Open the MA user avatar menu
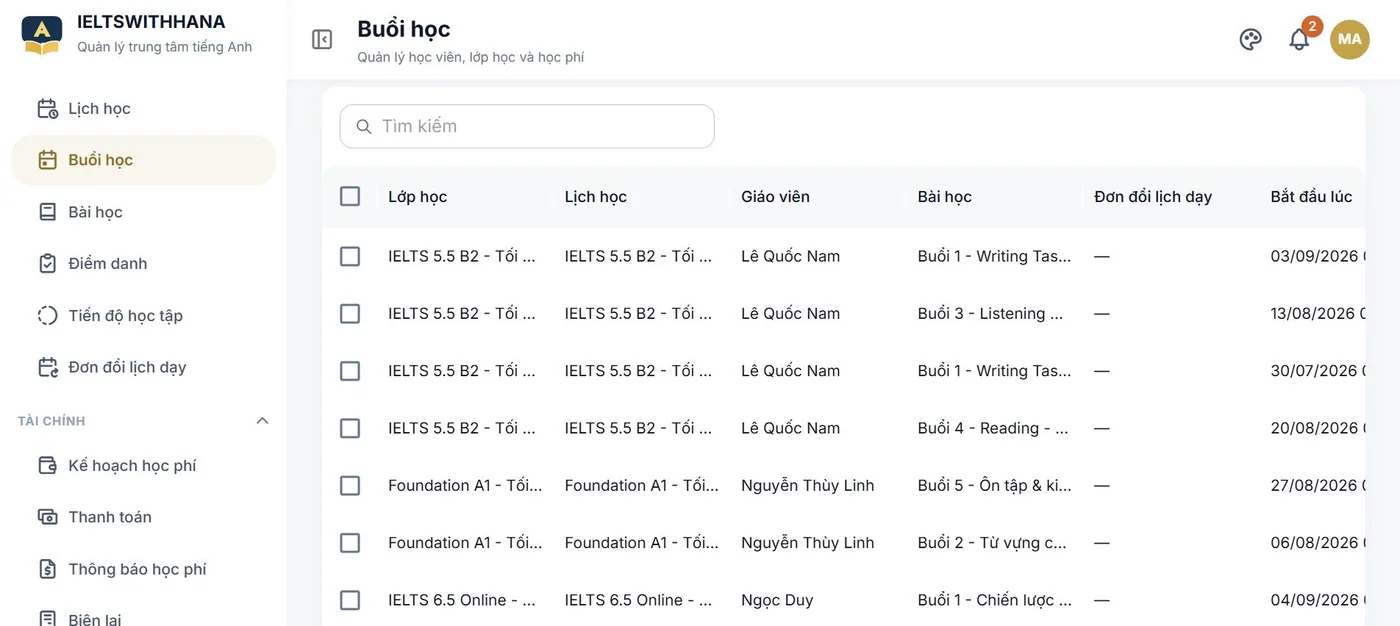This screenshot has height=626, width=1400. [1350, 39]
